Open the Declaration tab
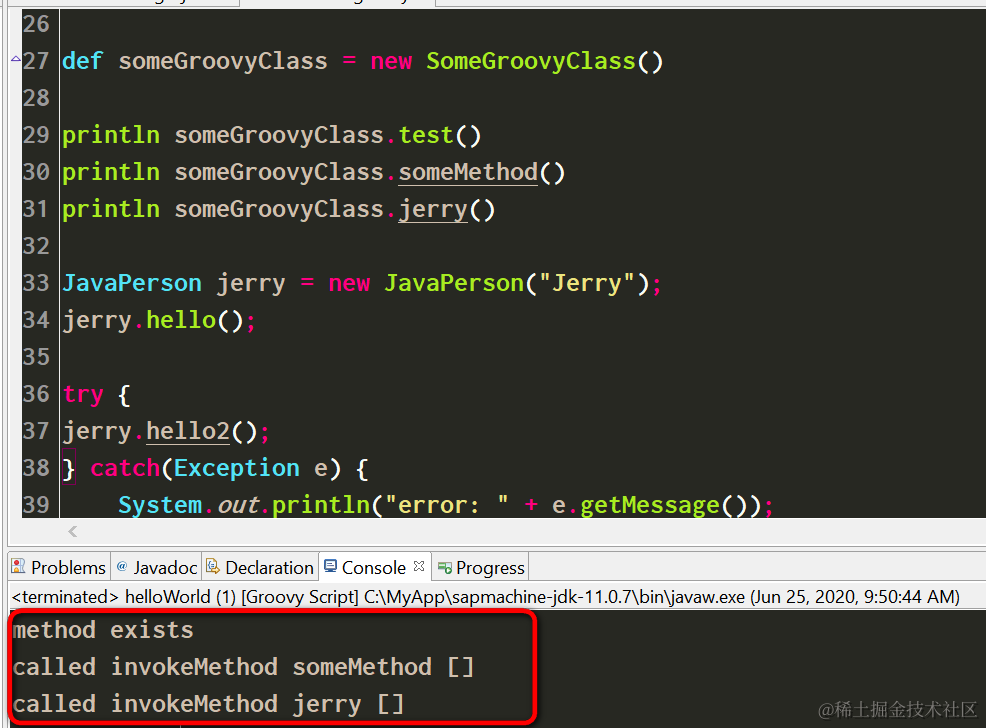 click(x=260, y=567)
